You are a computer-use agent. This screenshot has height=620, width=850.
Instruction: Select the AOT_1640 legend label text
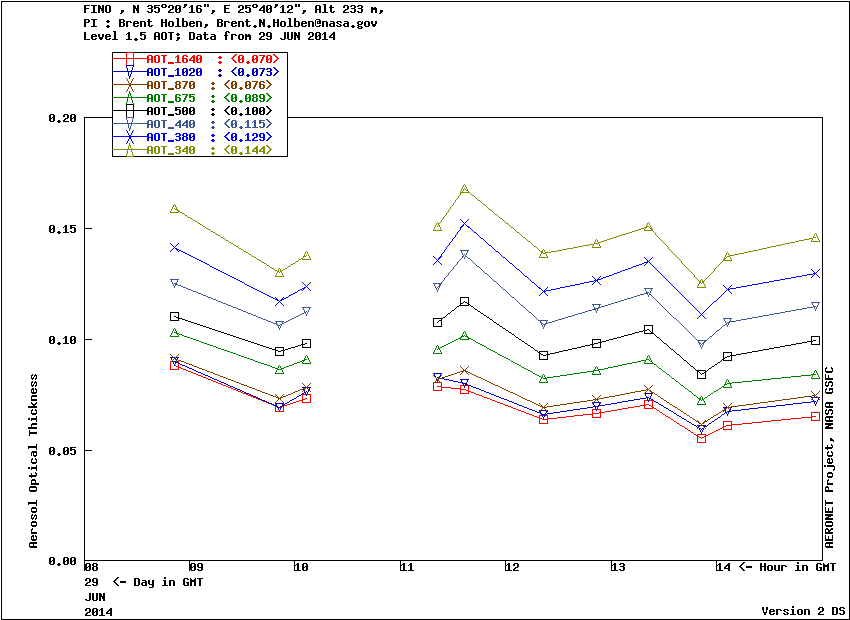click(174, 59)
